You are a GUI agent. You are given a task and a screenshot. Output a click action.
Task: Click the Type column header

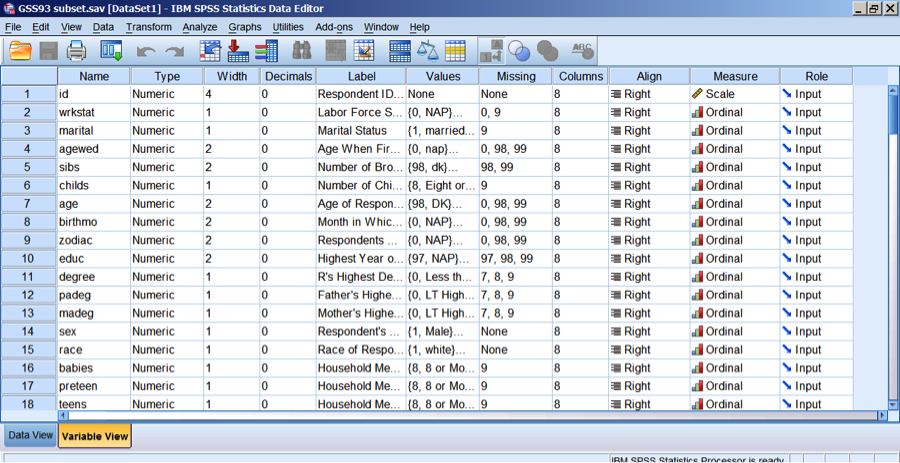(x=167, y=76)
